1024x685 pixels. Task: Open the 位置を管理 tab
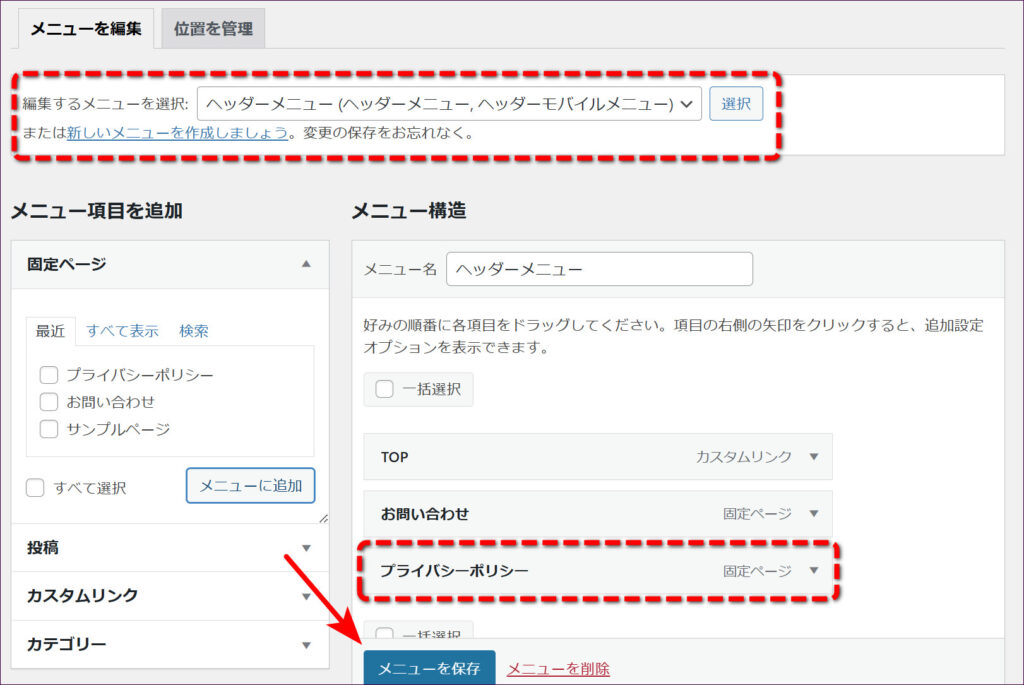click(x=212, y=29)
